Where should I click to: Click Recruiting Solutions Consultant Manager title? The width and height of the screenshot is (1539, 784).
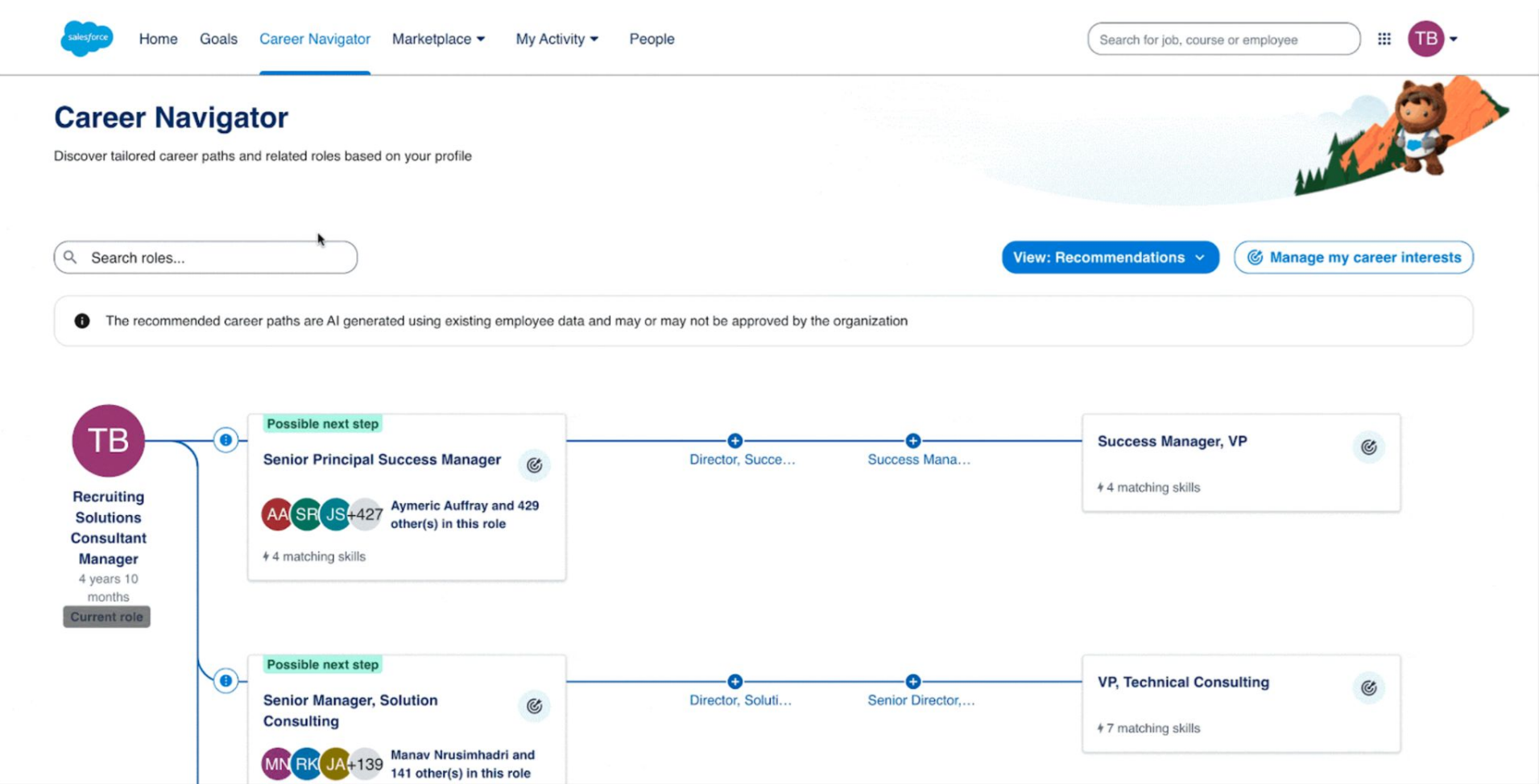coord(108,527)
